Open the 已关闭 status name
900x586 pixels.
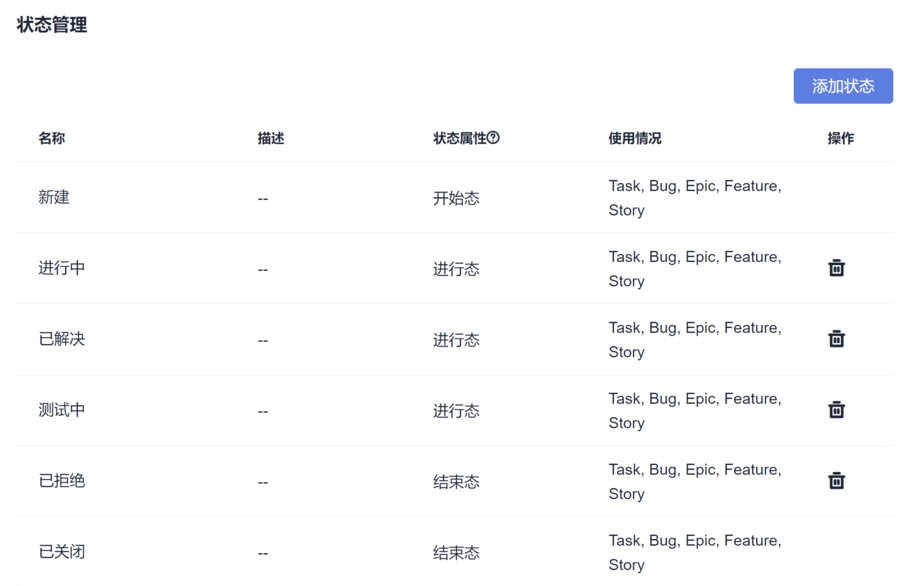click(x=62, y=553)
